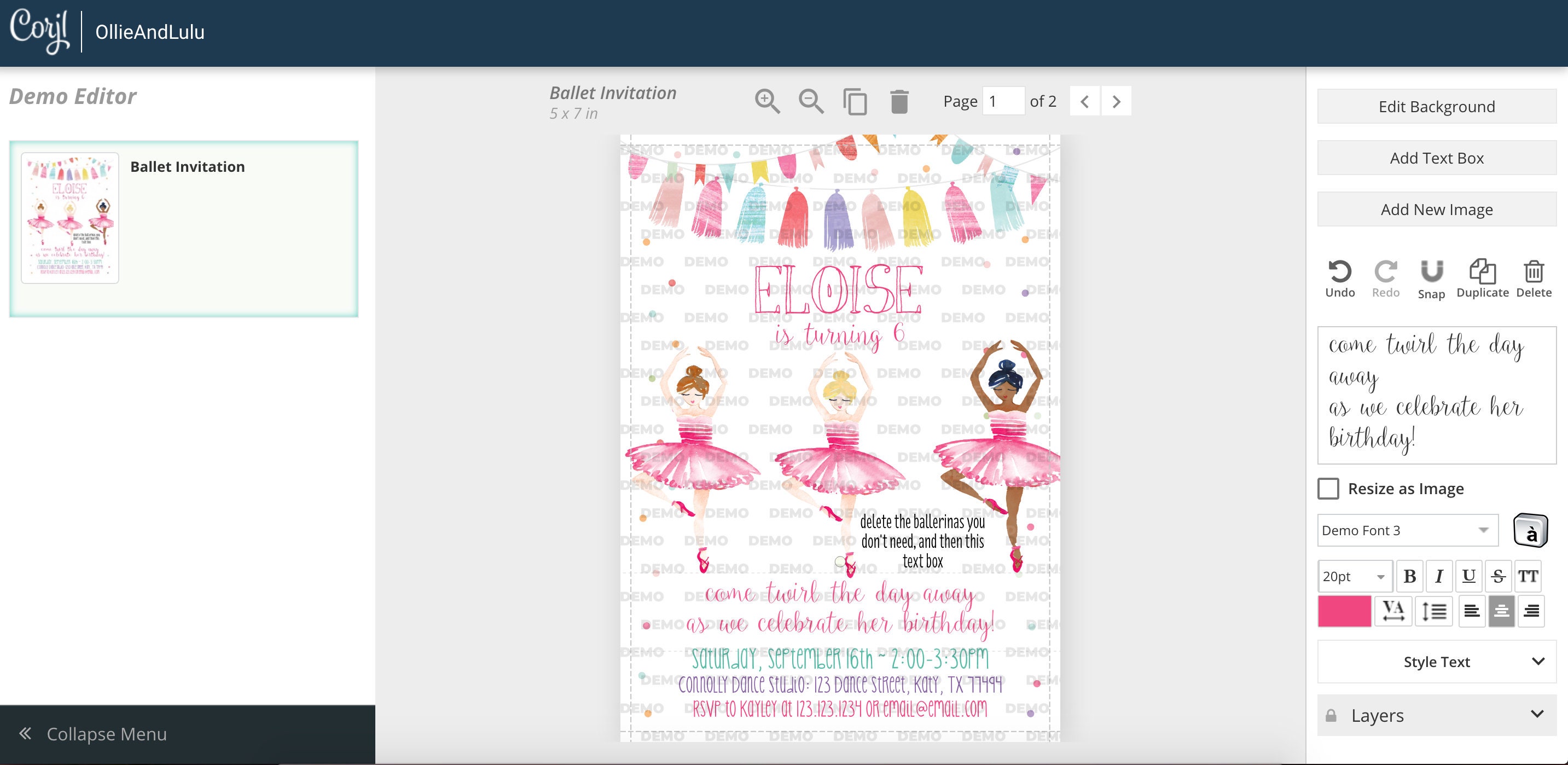The height and width of the screenshot is (765, 1568).
Task: Open the special character 'à' inserter
Action: point(1531,530)
